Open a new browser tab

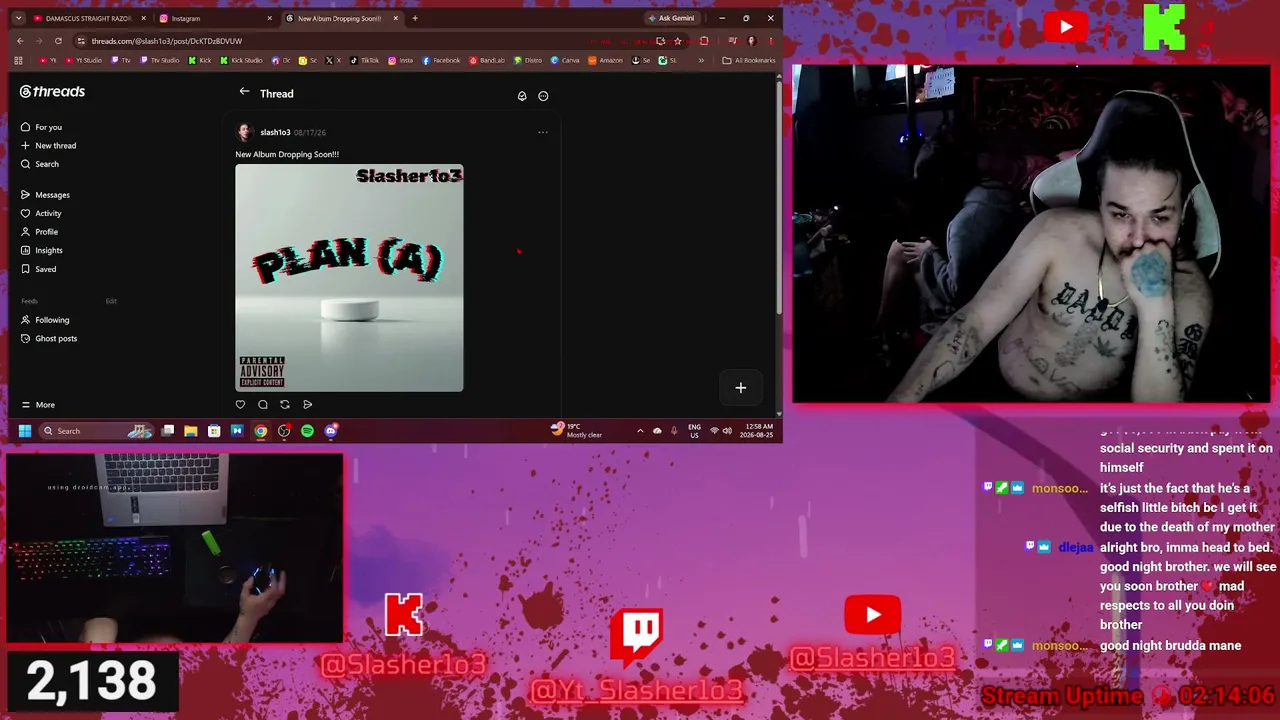point(415,18)
